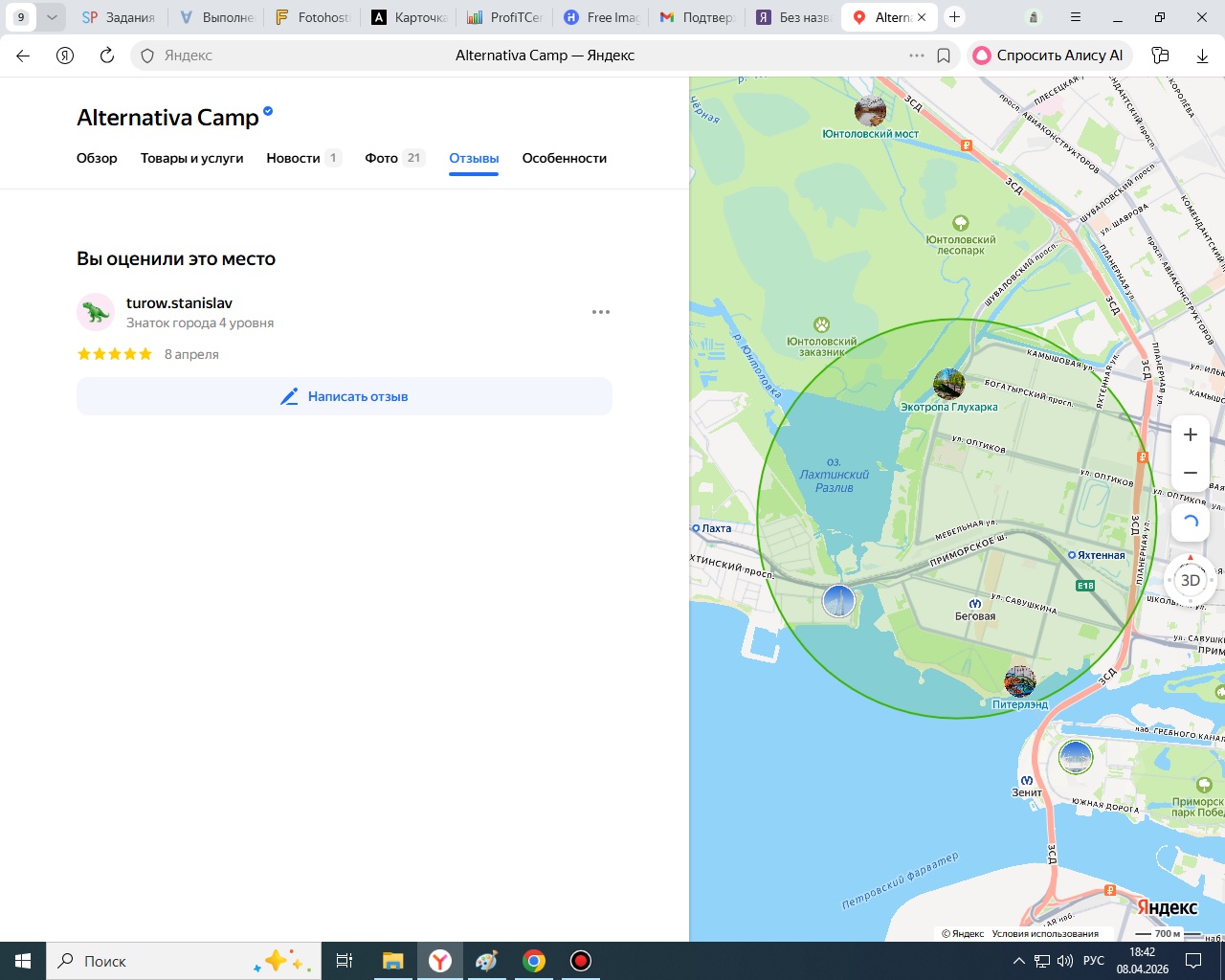This screenshot has height=980, width=1225.
Task: Click the five-star rating
Action: 115,354
